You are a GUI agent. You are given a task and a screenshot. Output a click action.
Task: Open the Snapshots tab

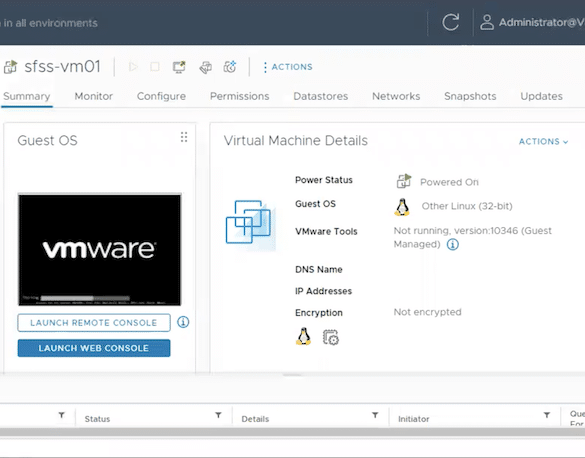coord(470,96)
